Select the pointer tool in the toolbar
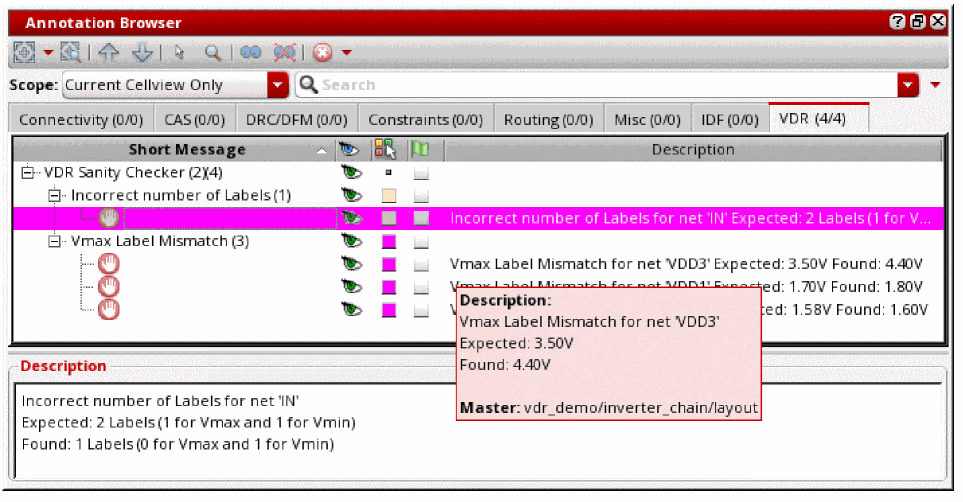 [x=179, y=52]
